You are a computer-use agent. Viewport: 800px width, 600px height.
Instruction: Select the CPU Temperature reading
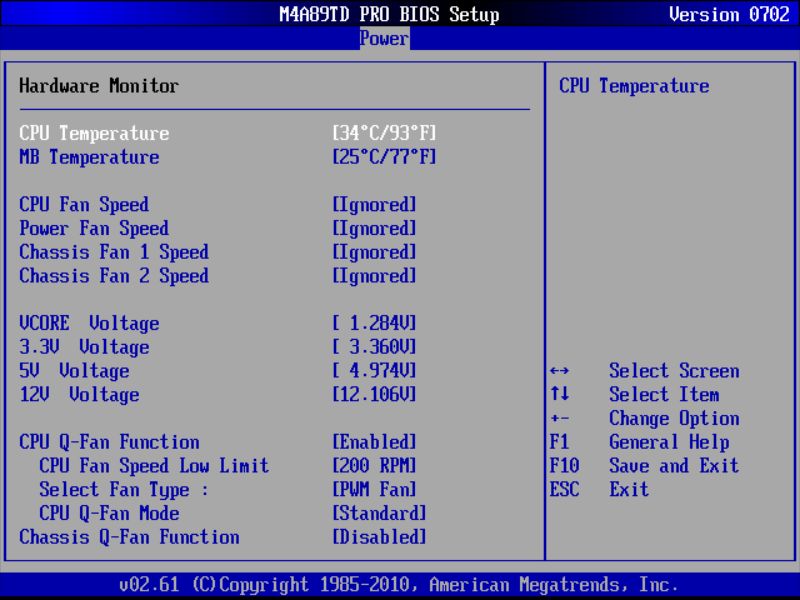pyautogui.click(x=95, y=133)
